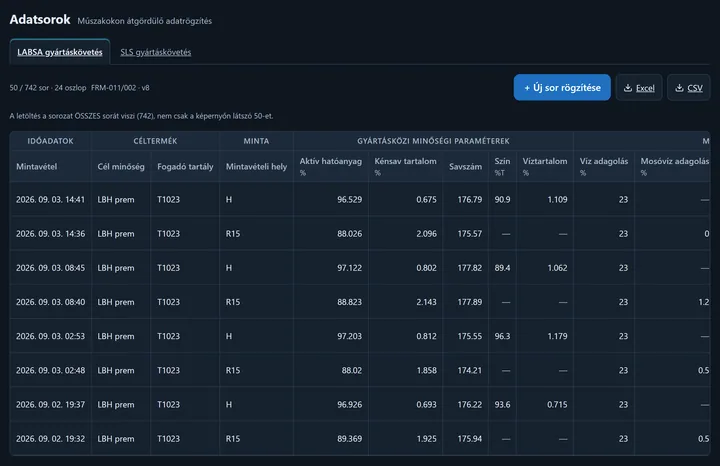
Task: Click the Savszám column header
Action: pyautogui.click(x=466, y=167)
